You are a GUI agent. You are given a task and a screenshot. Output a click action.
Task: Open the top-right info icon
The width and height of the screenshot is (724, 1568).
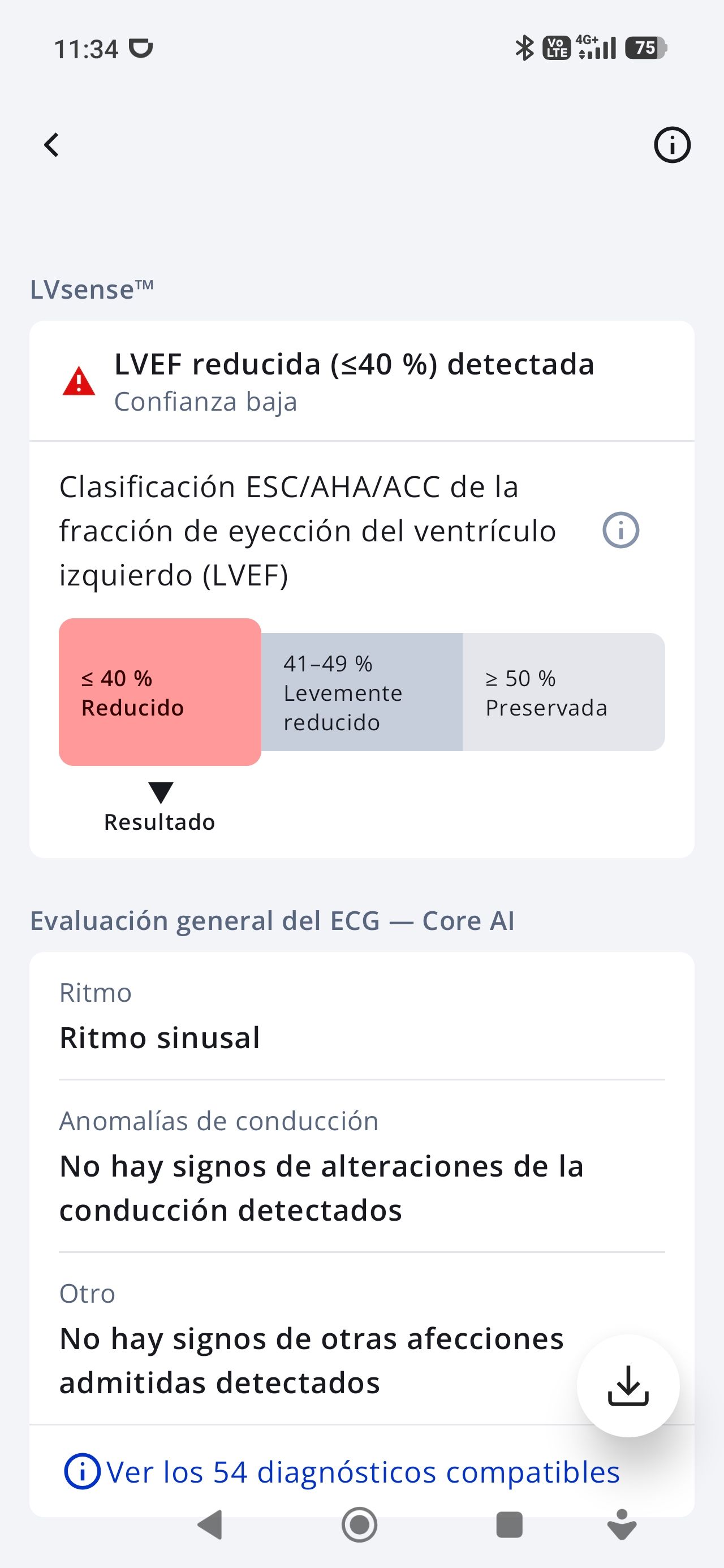pyautogui.click(x=671, y=145)
